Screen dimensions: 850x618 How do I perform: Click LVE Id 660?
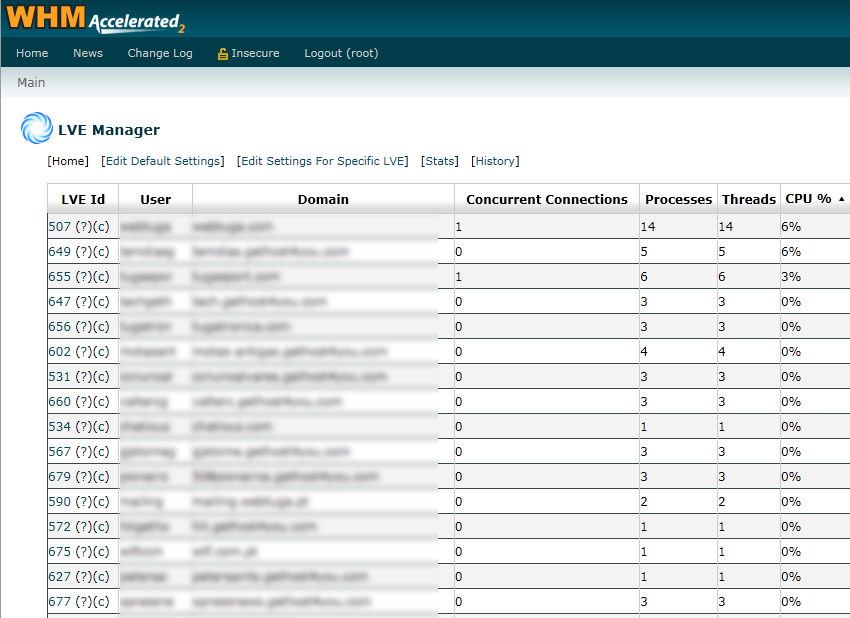[60, 402]
